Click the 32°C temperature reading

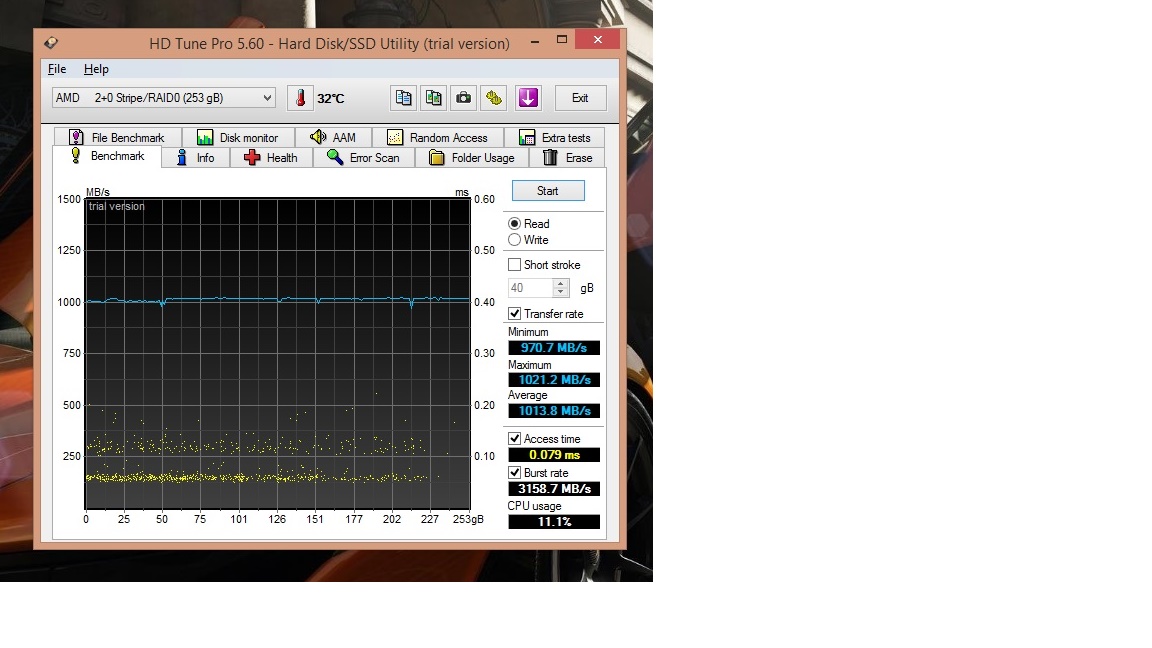tap(331, 98)
